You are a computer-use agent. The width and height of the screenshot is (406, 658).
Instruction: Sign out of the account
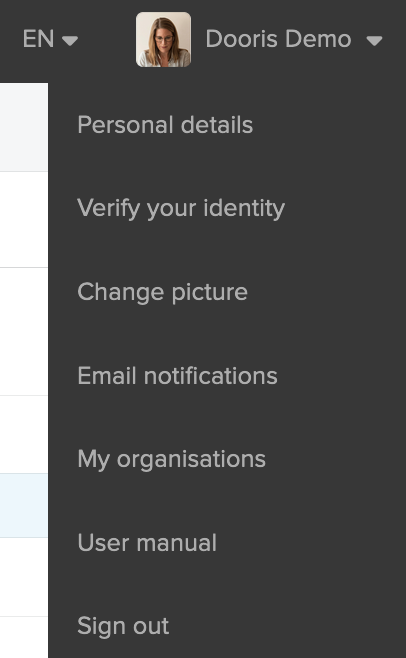click(x=123, y=626)
